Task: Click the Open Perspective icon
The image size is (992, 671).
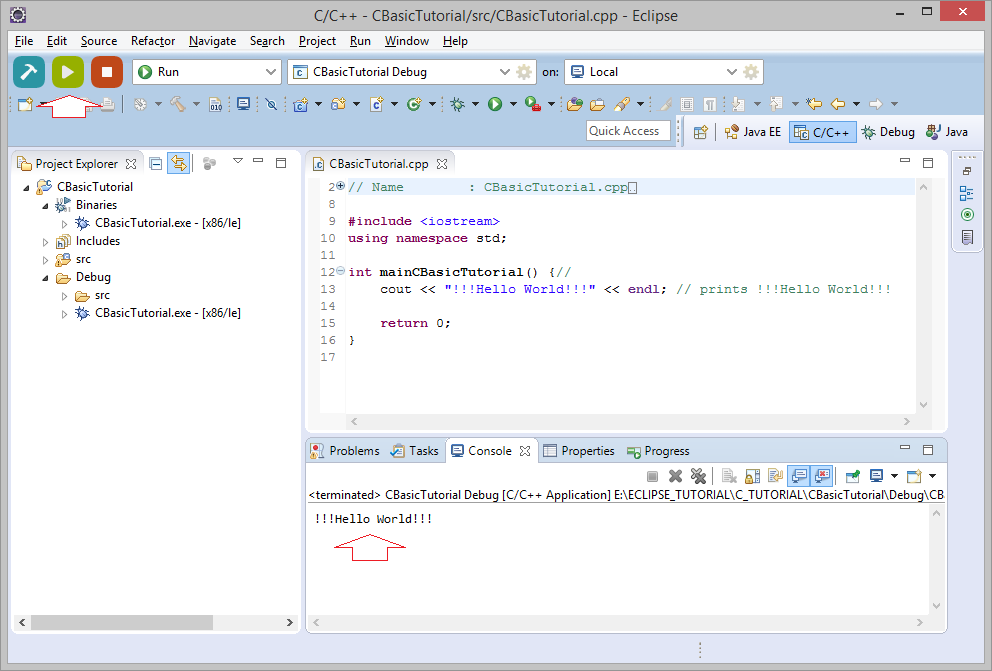Action: tap(700, 132)
